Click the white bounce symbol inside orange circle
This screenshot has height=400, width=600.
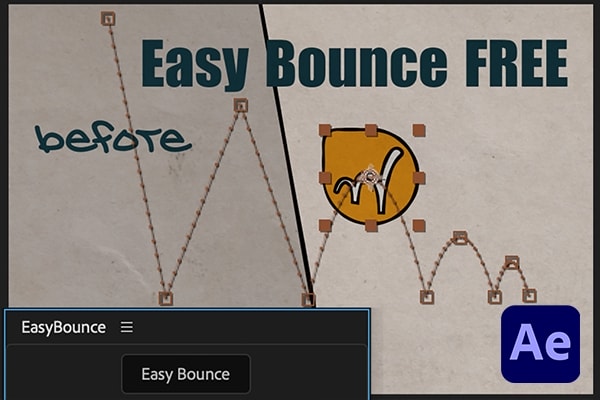[368, 181]
